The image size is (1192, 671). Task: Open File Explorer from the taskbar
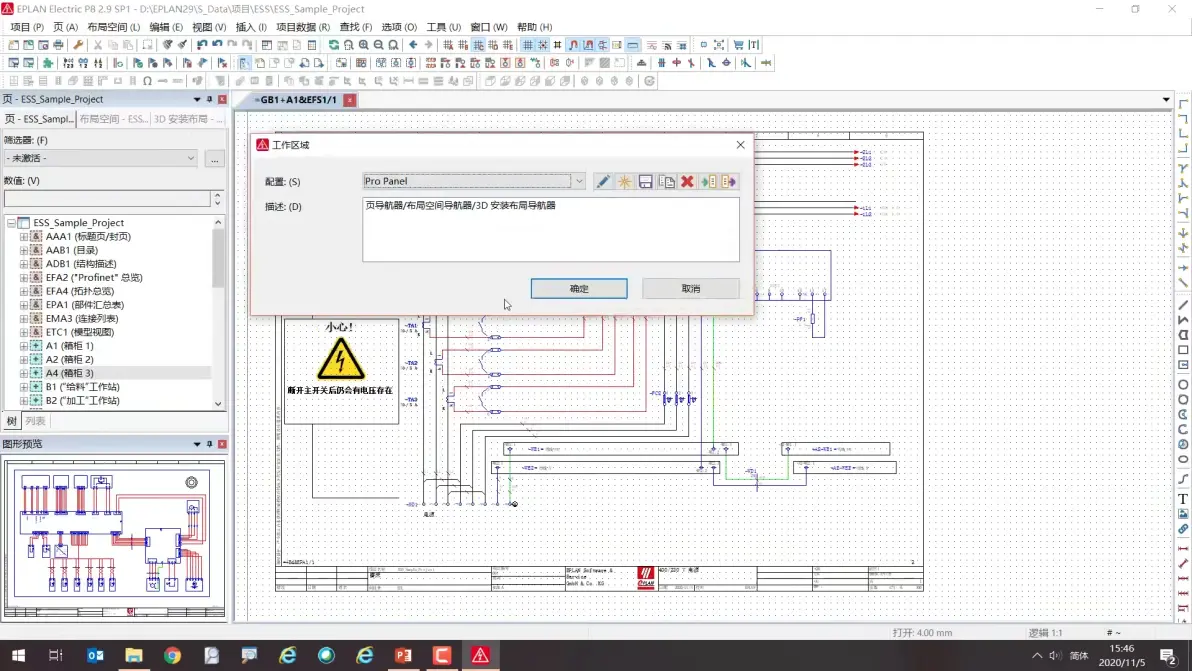tap(134, 655)
